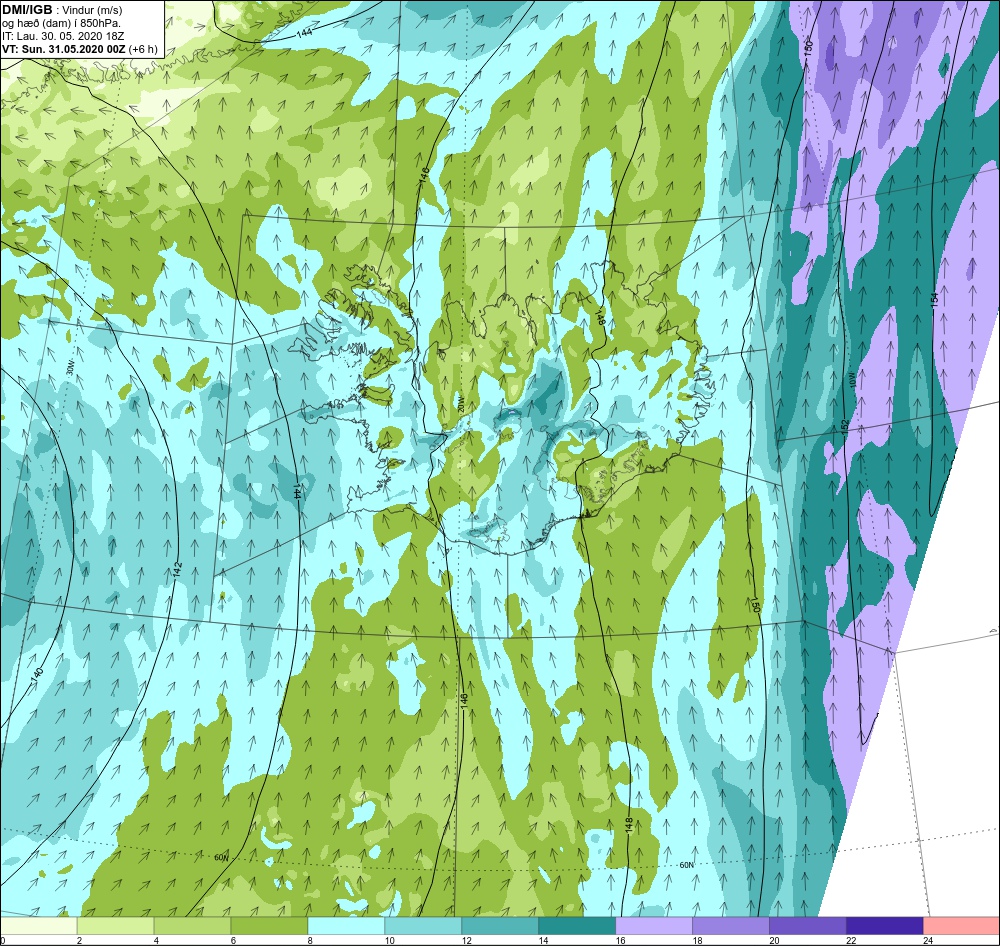Viewport: 1000px width, 946px height.
Task: Click the legend tick label '16'
Action: (621, 940)
